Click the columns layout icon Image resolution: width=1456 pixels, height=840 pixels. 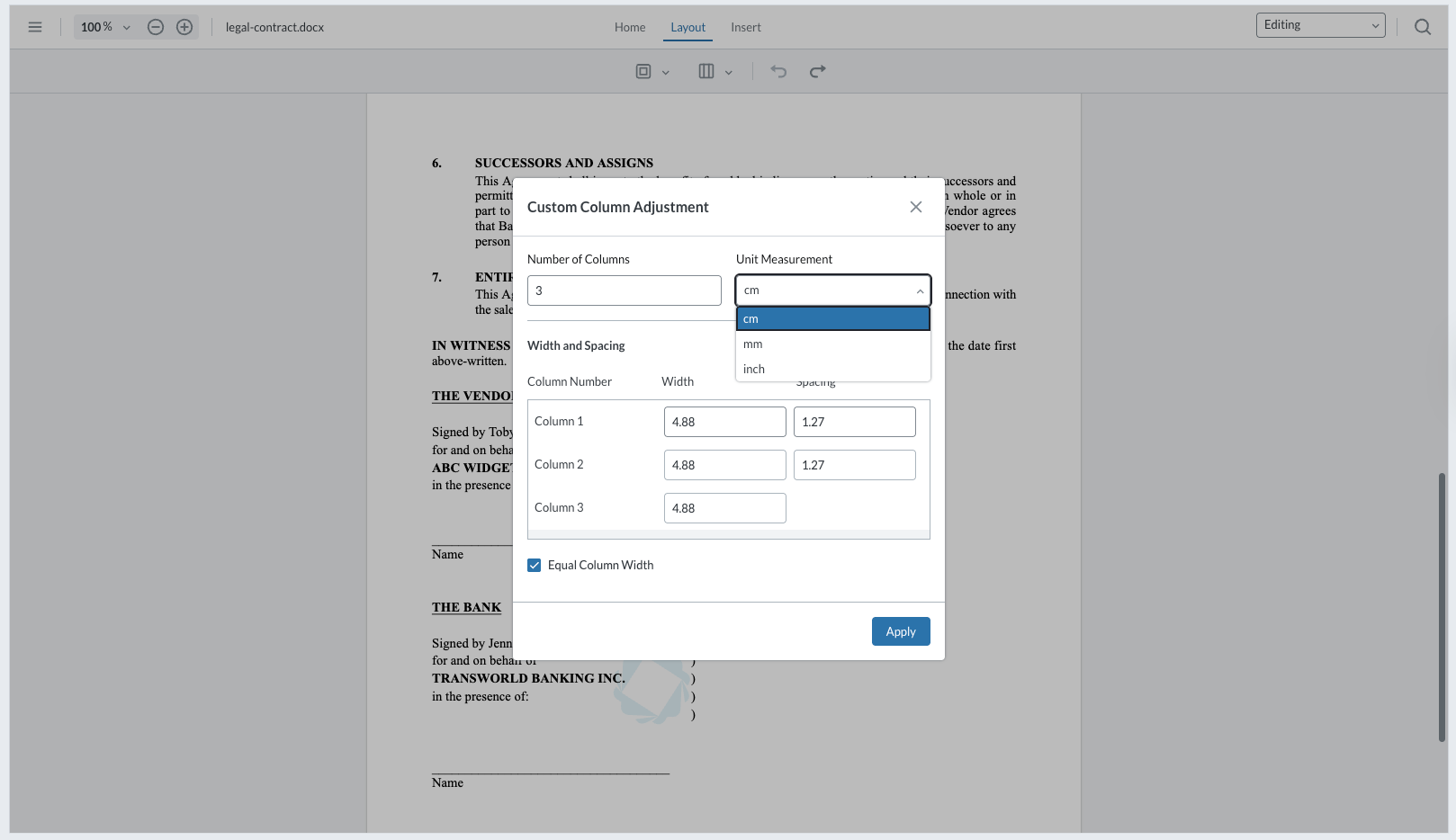click(x=706, y=71)
